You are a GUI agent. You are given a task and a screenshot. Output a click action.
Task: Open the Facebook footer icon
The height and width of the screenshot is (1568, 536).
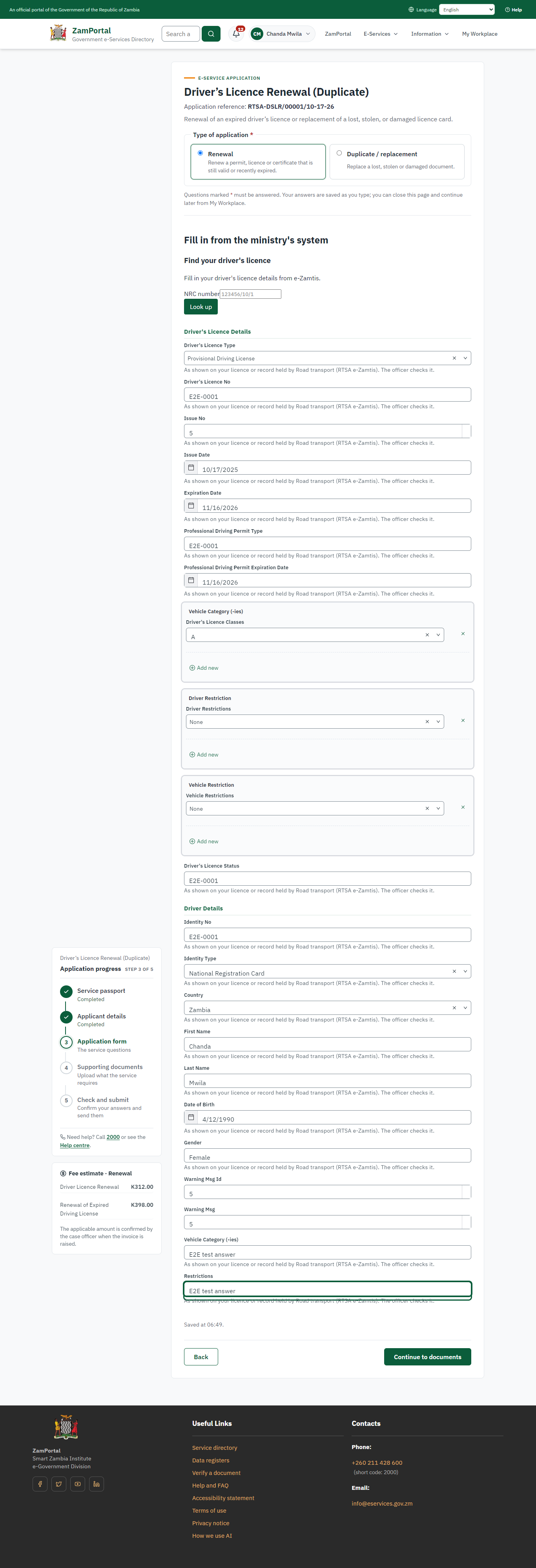click(40, 1484)
